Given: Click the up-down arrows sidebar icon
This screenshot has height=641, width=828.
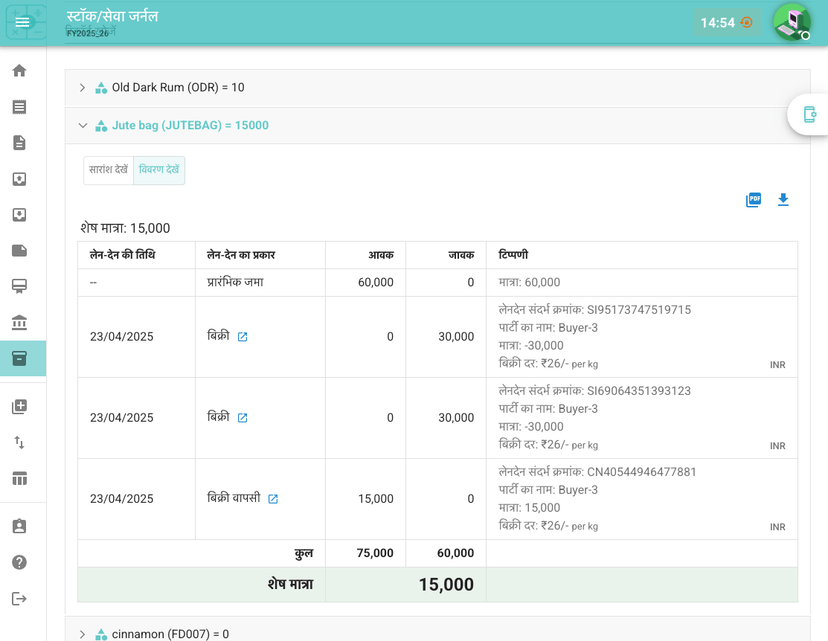Looking at the screenshot, I should 18,441.
